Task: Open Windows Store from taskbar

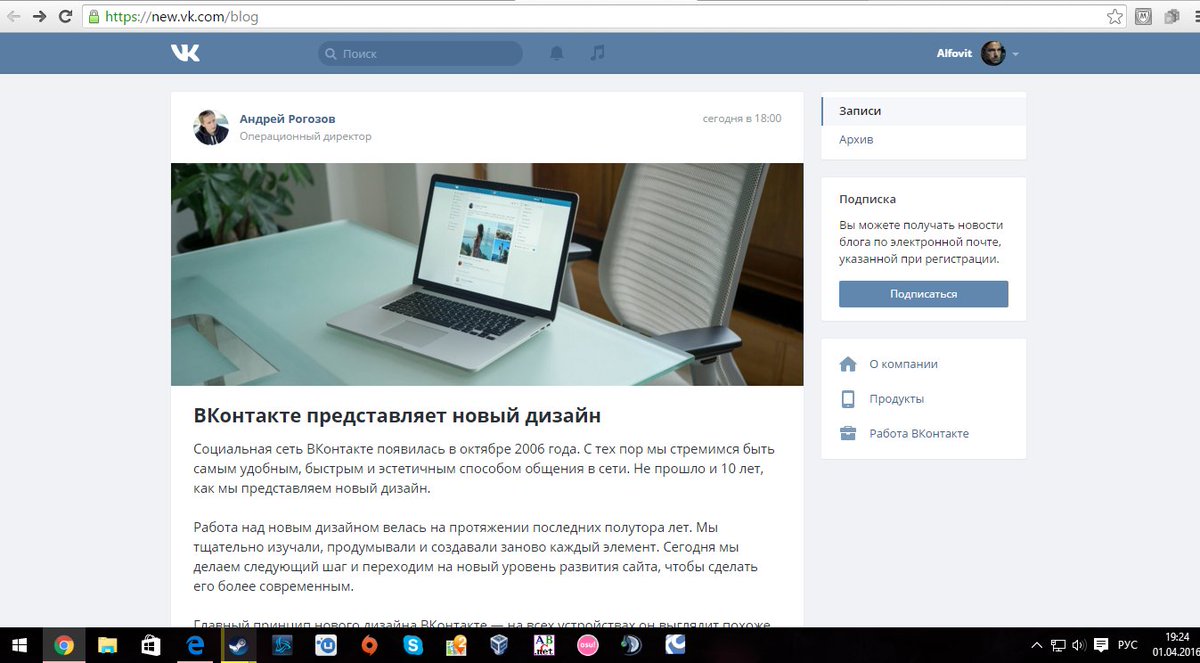Action: point(151,645)
